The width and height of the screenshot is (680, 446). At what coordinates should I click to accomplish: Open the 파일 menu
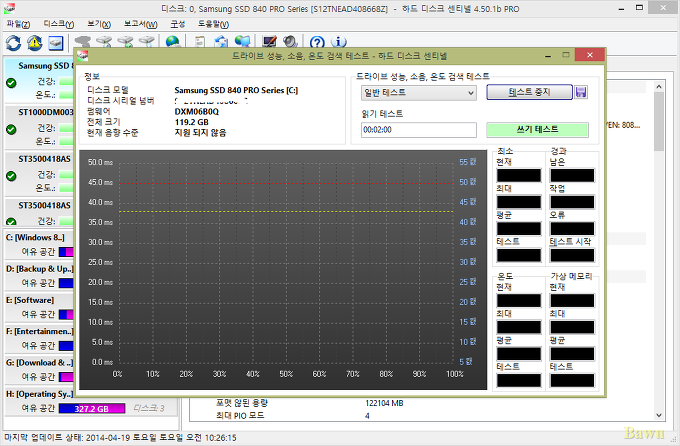tap(18, 24)
